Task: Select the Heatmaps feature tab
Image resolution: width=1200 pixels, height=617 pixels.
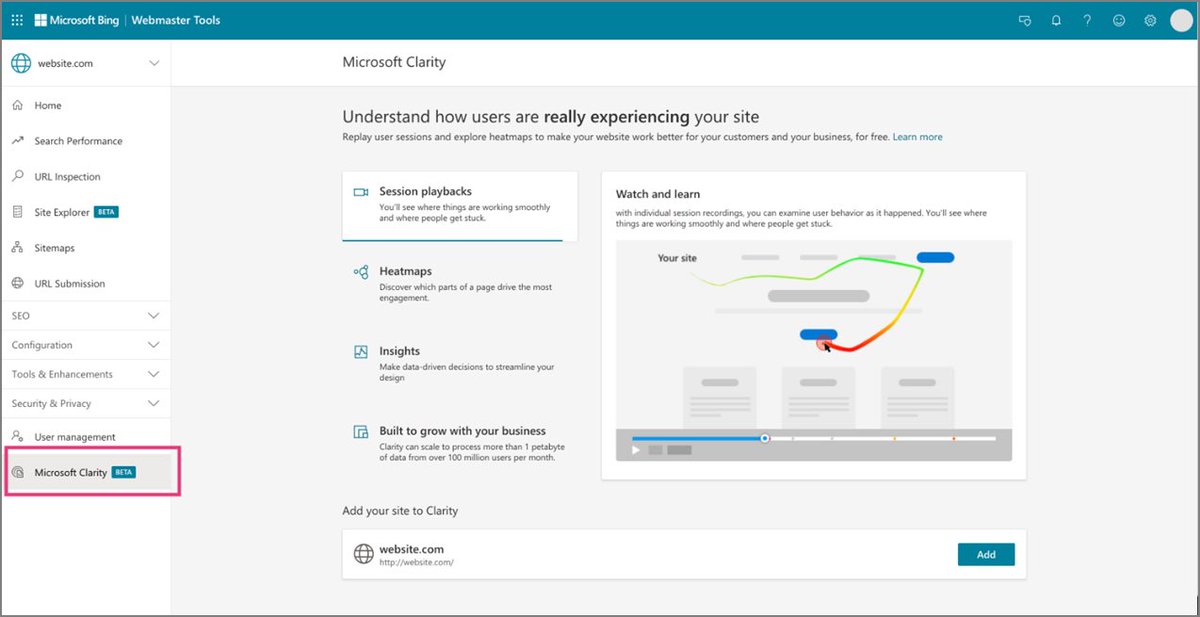Action: (460, 284)
